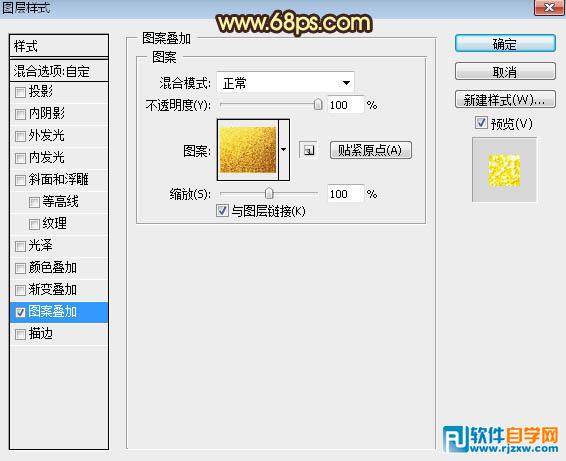Enable the 描边 stroke checkbox

[x=20, y=334]
